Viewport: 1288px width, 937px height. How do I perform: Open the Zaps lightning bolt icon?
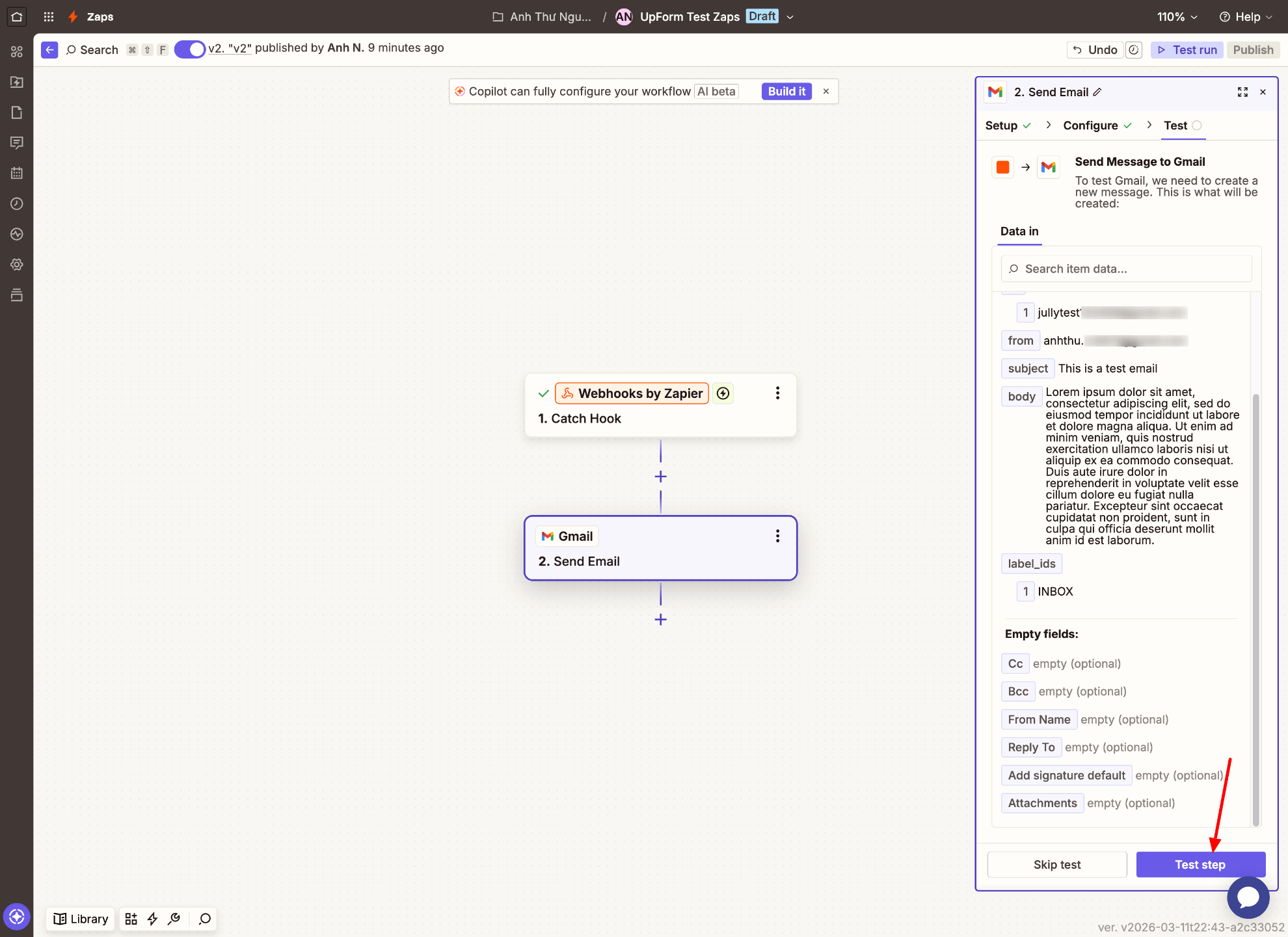74,17
